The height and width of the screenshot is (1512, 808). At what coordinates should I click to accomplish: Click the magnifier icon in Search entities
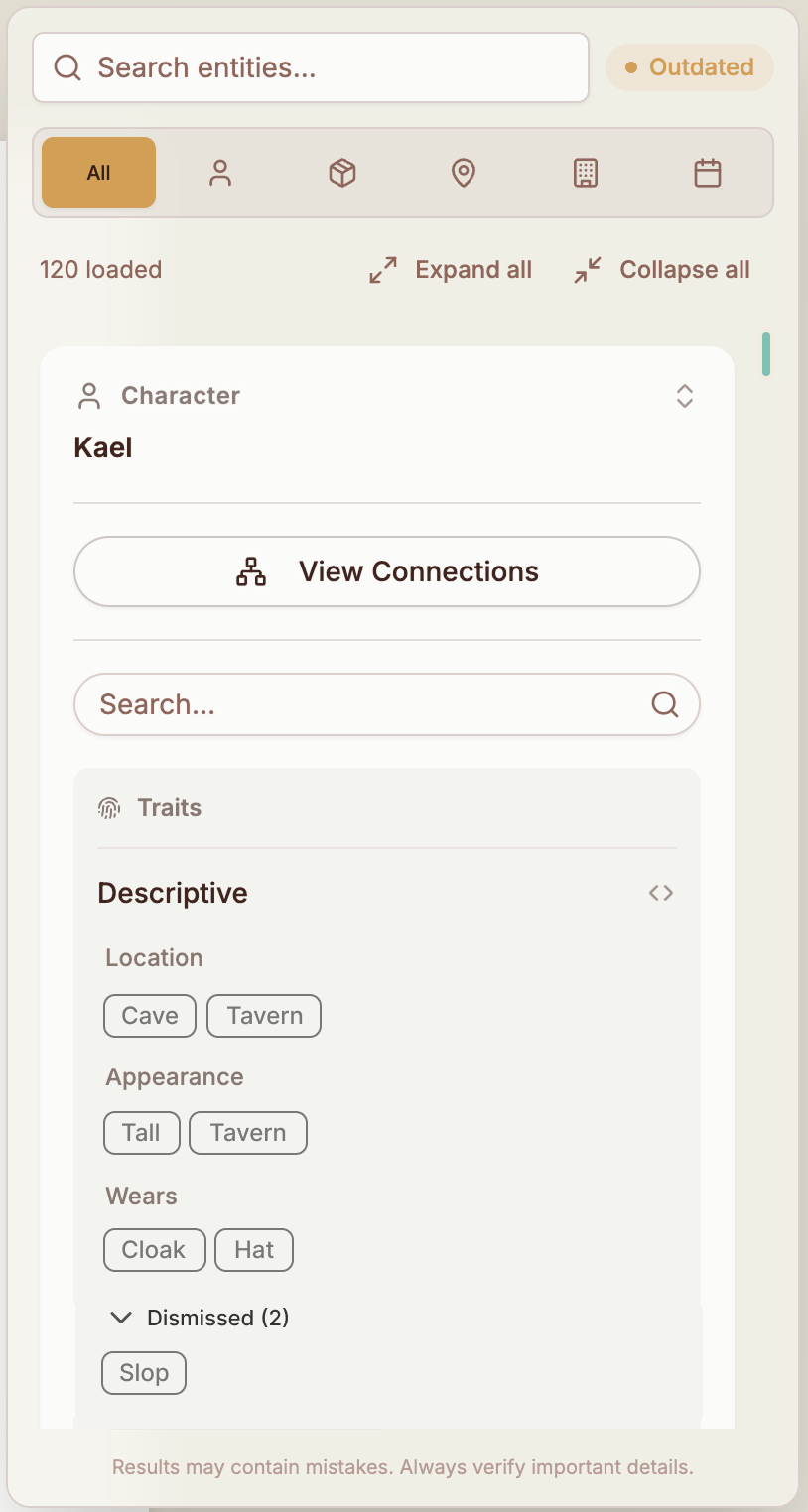[67, 67]
